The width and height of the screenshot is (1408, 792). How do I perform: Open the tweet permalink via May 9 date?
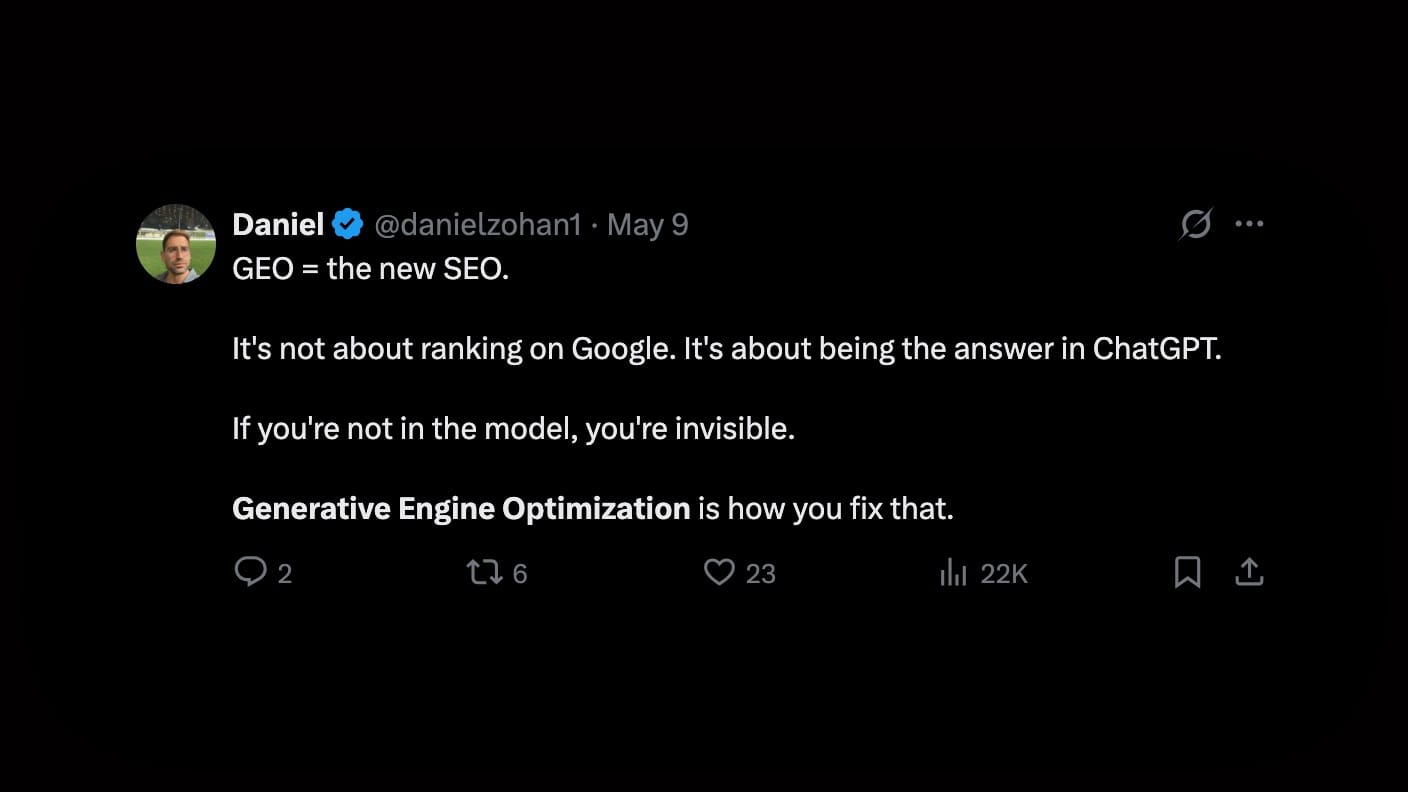pos(647,225)
